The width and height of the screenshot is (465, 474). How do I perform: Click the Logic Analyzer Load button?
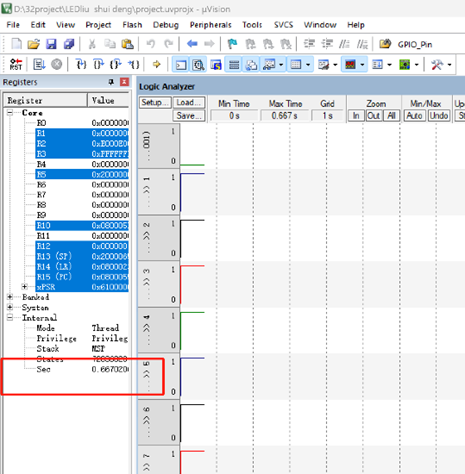(189, 102)
